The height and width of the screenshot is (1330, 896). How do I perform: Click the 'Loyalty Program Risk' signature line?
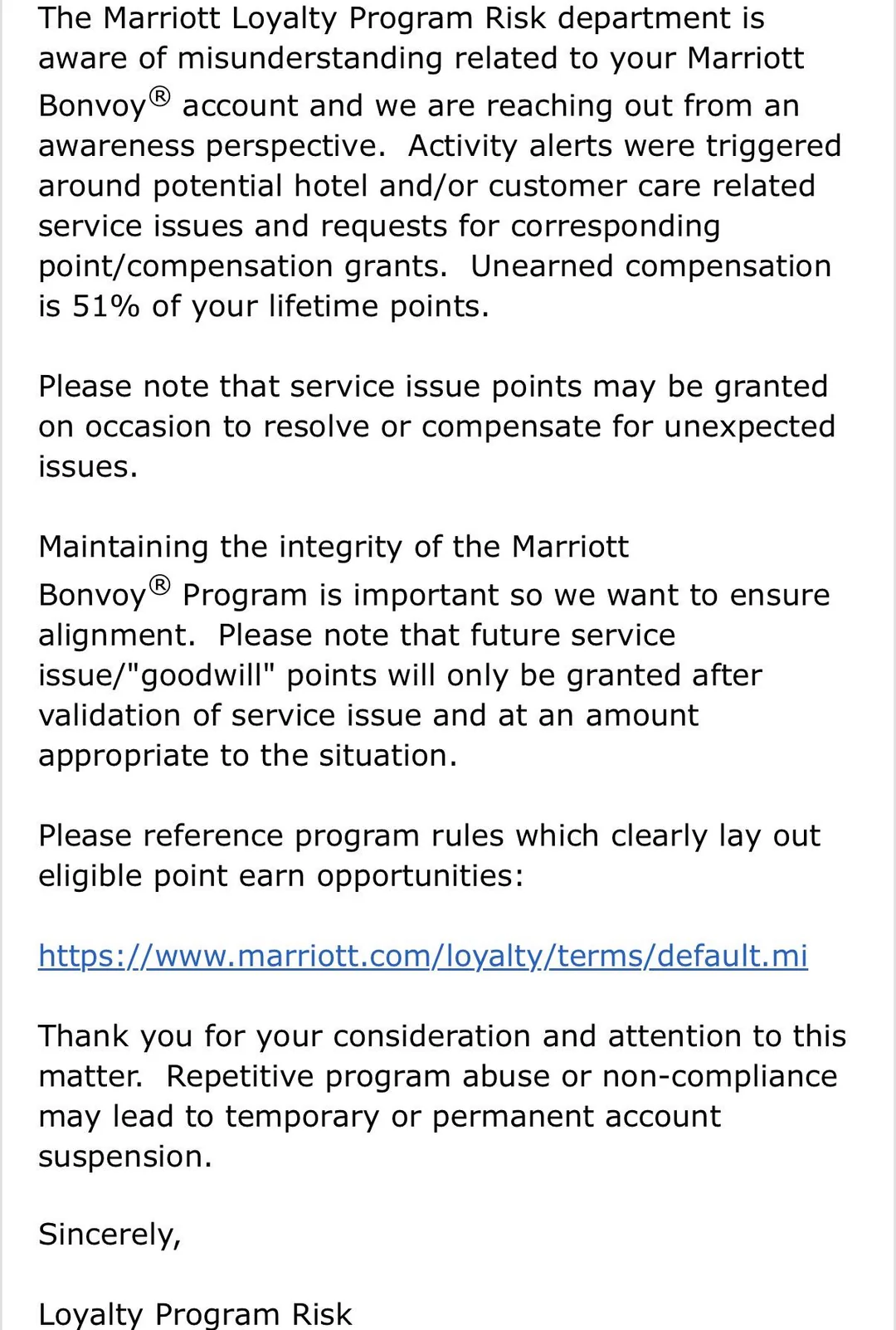point(195,1313)
